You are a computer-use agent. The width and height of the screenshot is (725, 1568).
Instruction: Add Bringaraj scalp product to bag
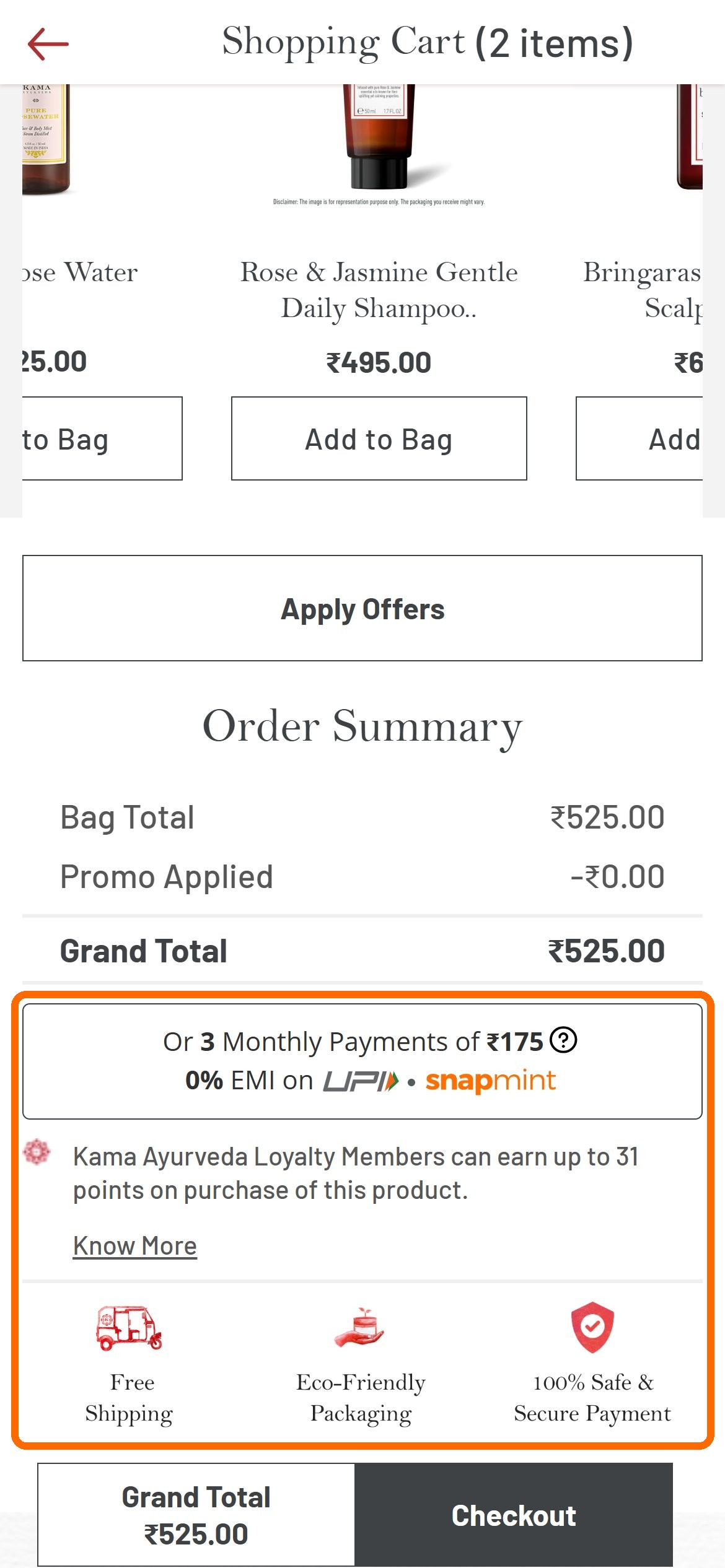click(x=639, y=438)
